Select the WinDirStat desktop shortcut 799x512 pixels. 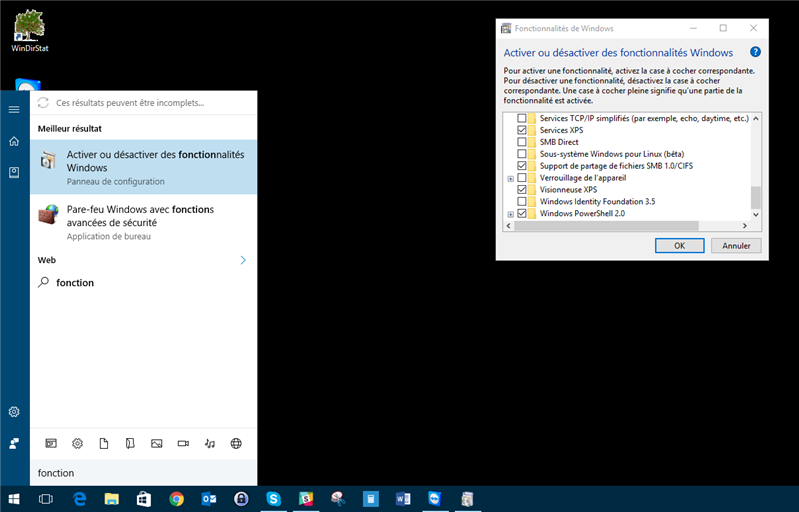click(30, 31)
